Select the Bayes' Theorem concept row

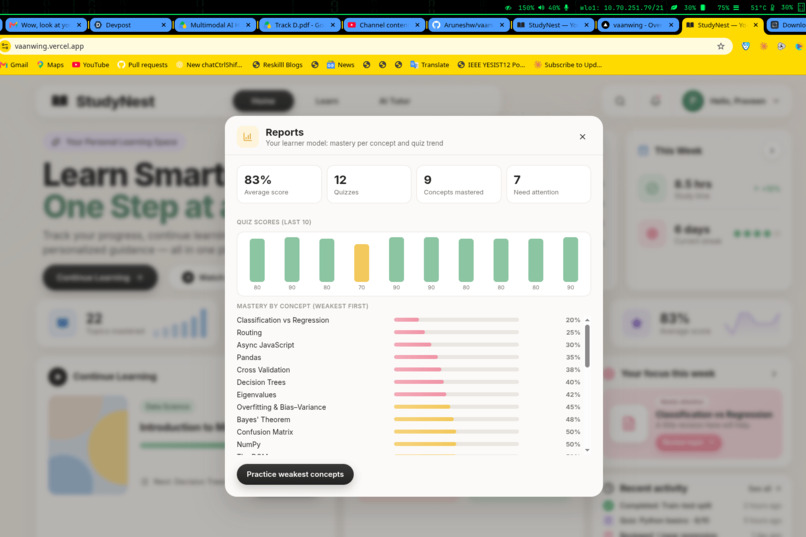409,419
